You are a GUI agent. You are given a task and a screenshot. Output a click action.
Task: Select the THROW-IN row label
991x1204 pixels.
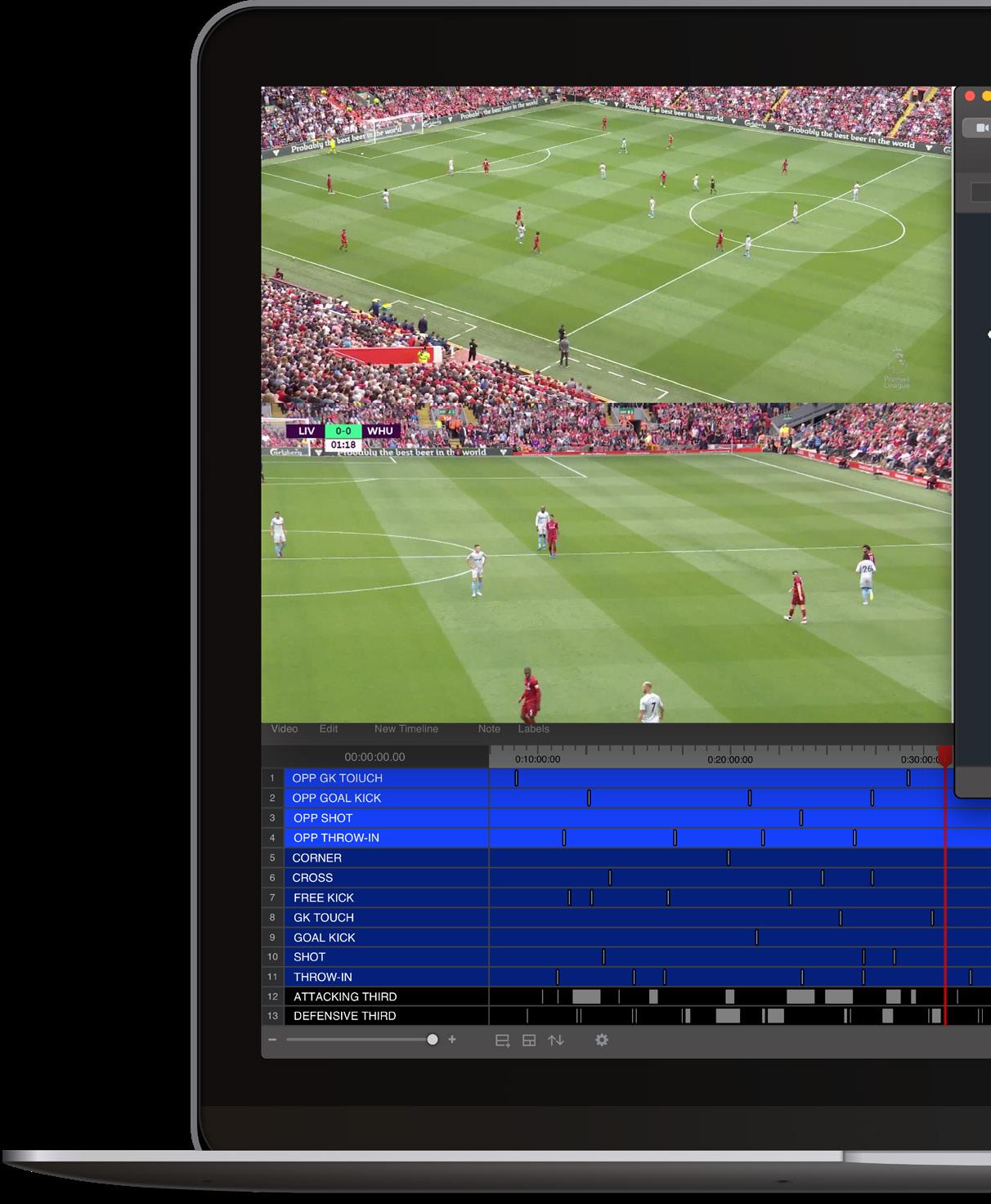(322, 977)
